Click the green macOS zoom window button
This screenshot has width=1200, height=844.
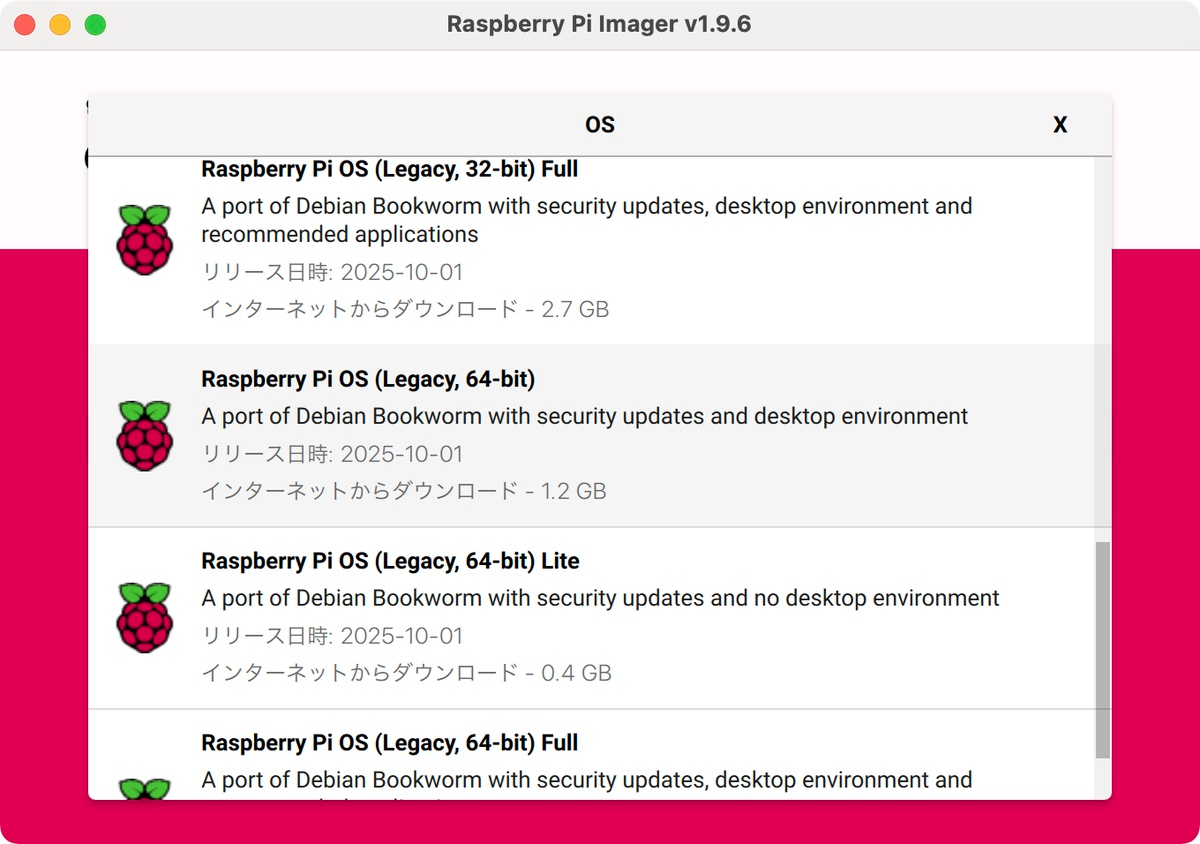click(95, 25)
